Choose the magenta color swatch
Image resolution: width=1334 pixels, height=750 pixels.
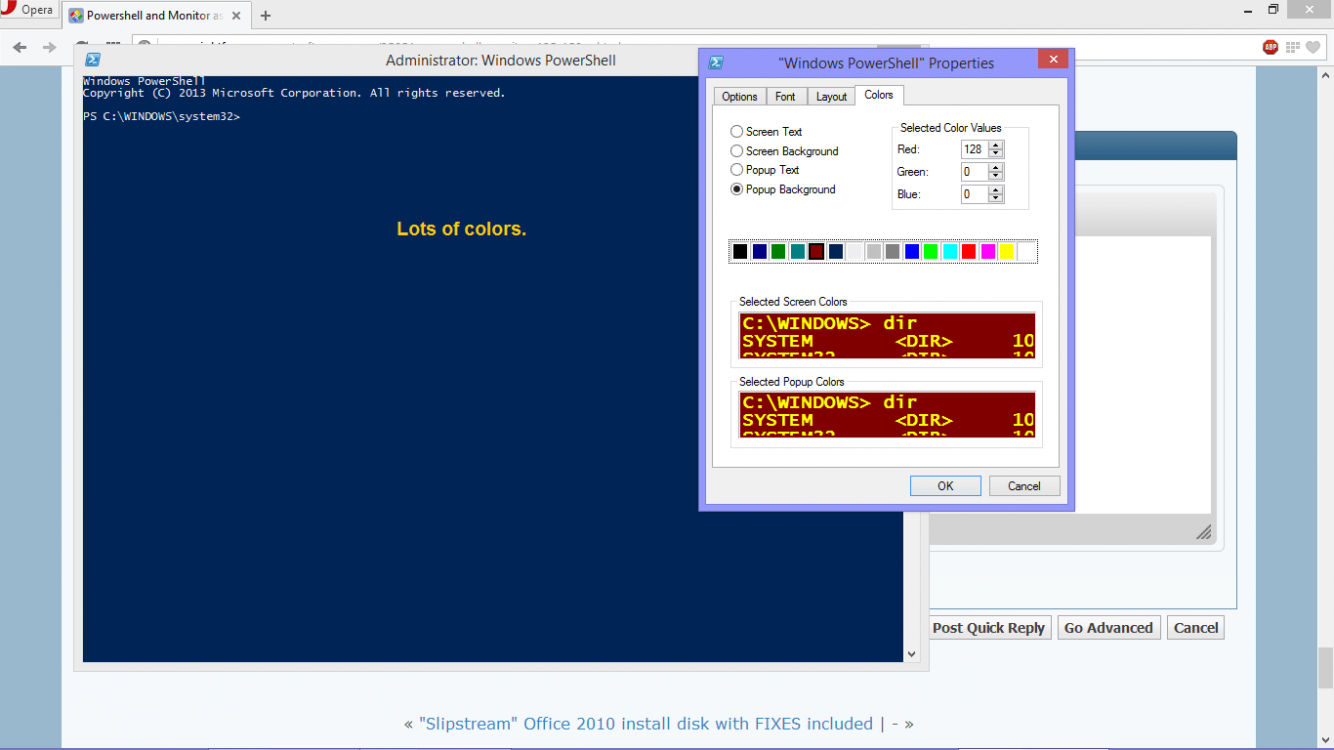pos(988,252)
